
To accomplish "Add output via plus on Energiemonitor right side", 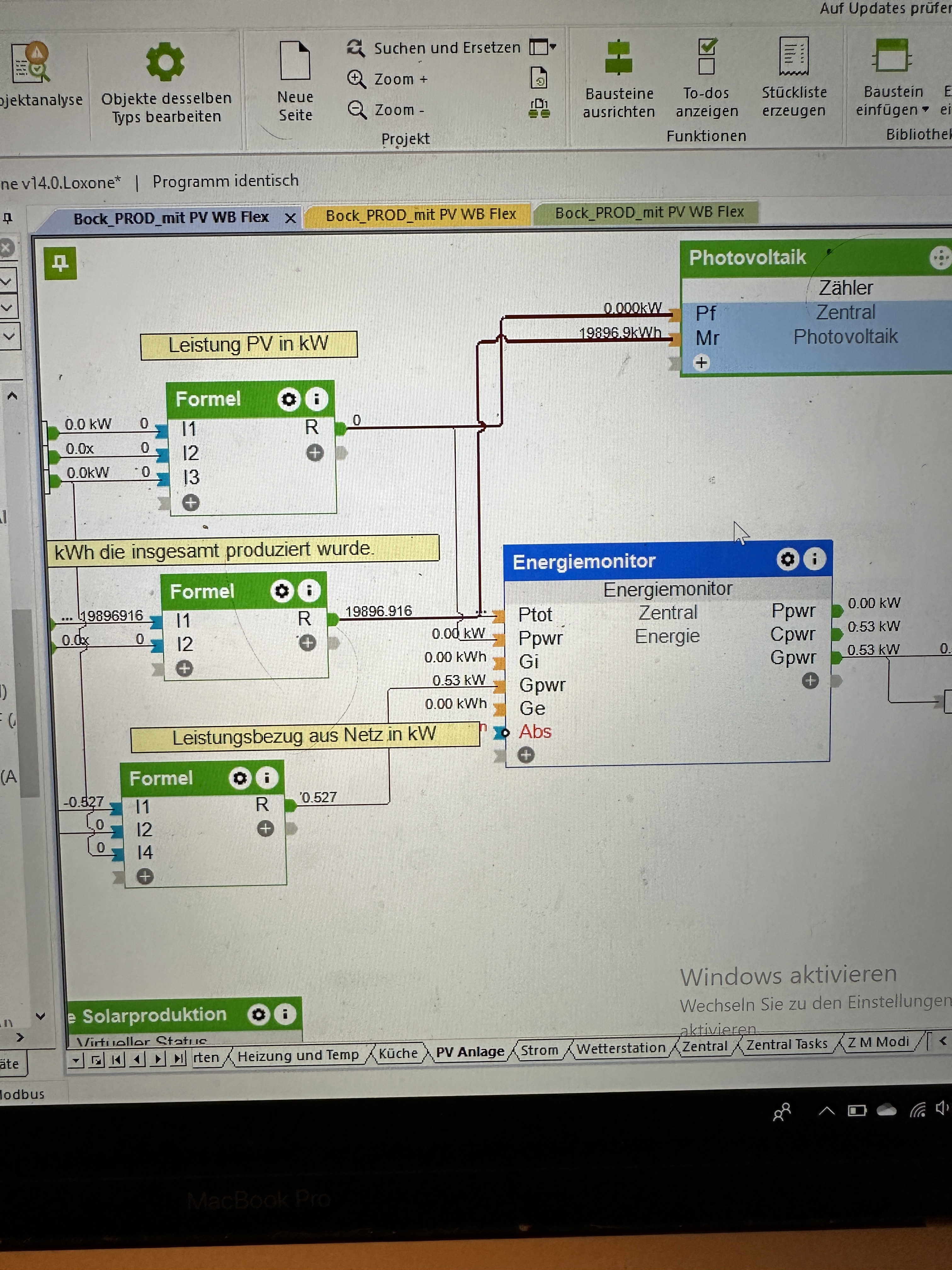I will pos(810,681).
